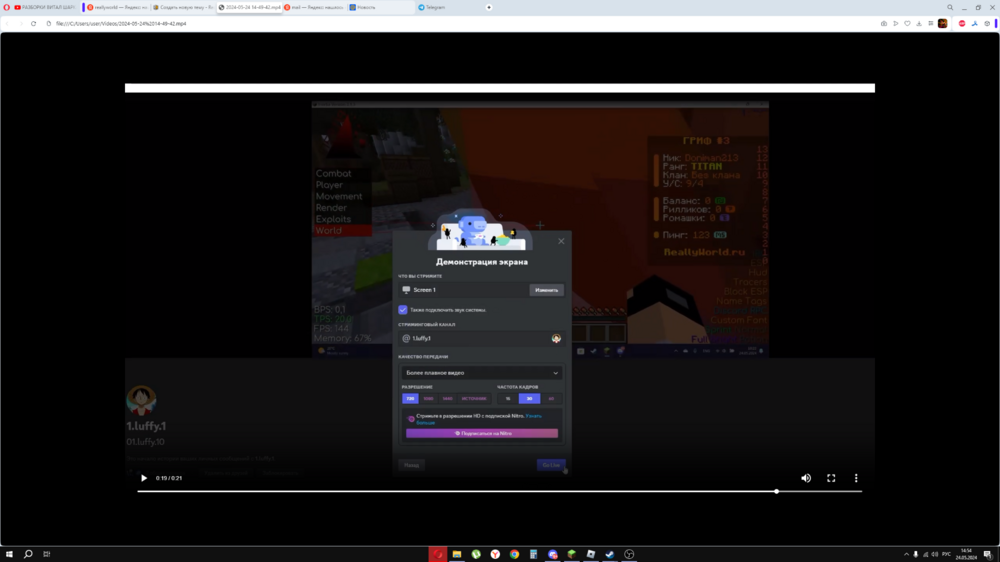This screenshot has width=1000, height=562.
Task: Open the browser downloads icon
Action: pos(919,24)
